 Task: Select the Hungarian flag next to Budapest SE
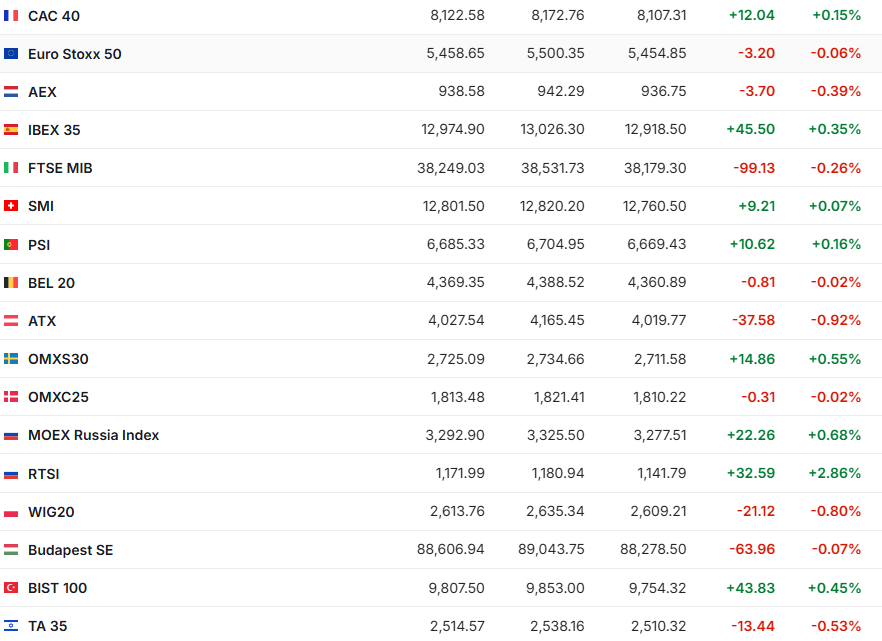pyautogui.click(x=11, y=550)
